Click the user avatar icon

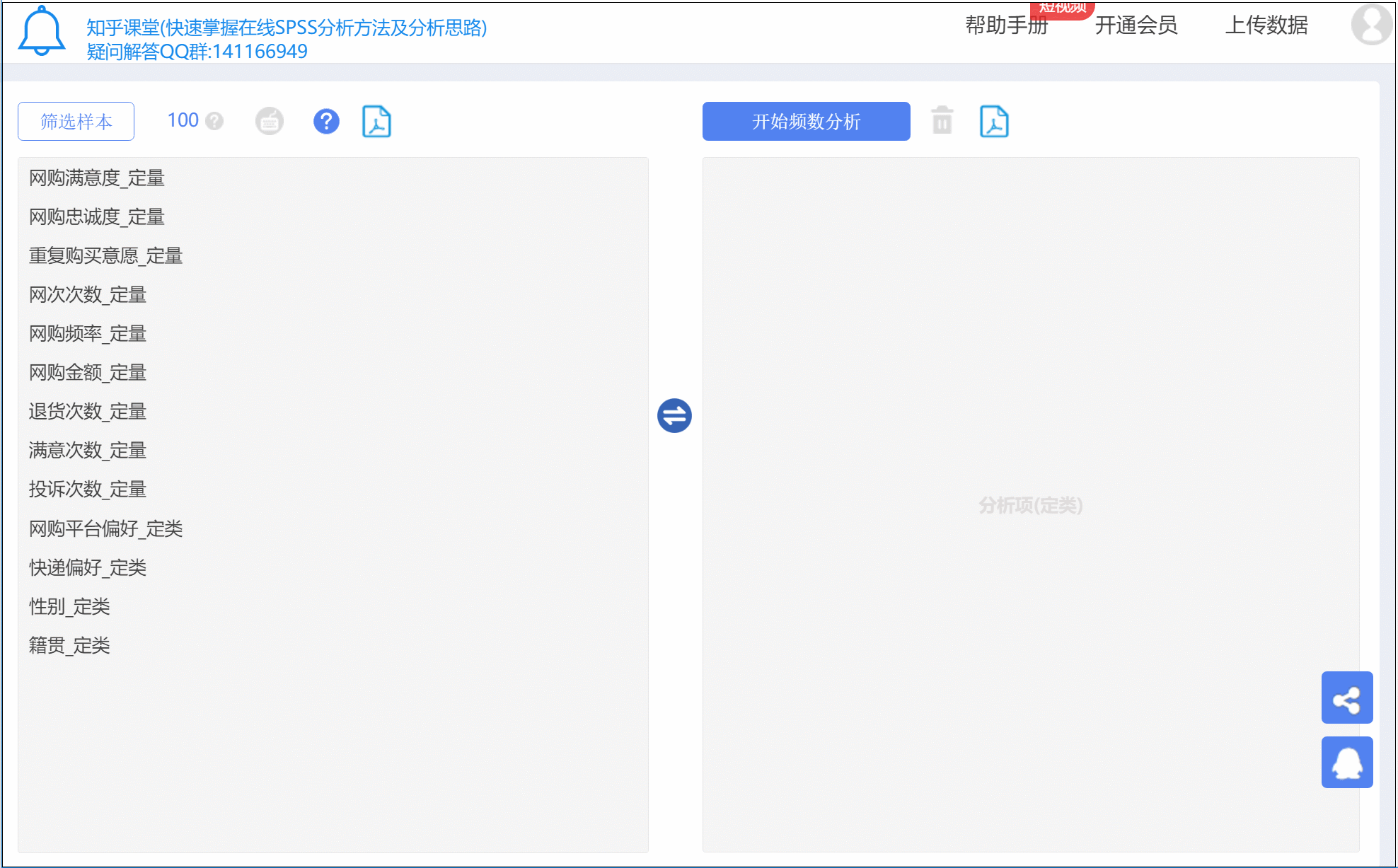1371,25
